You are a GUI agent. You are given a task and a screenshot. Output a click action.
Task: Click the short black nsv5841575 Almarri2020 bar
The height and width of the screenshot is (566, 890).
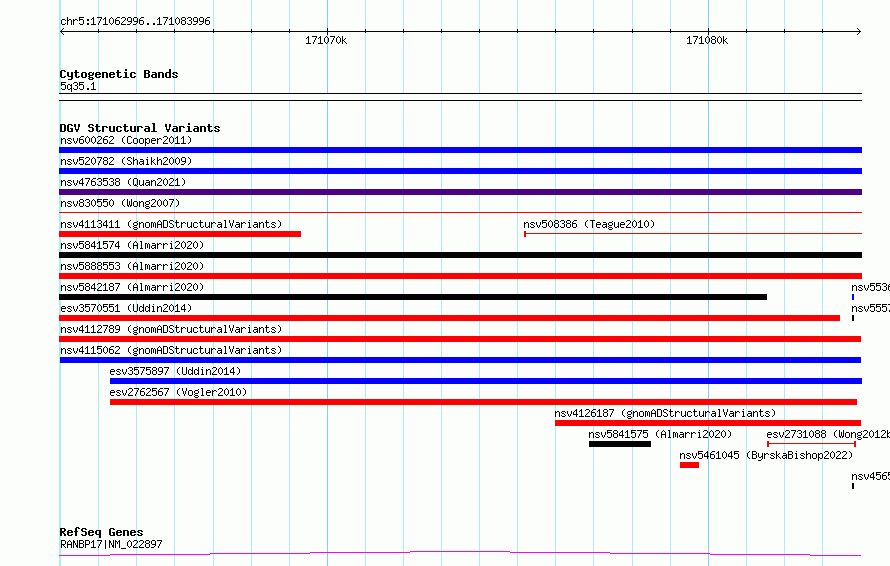[620, 444]
